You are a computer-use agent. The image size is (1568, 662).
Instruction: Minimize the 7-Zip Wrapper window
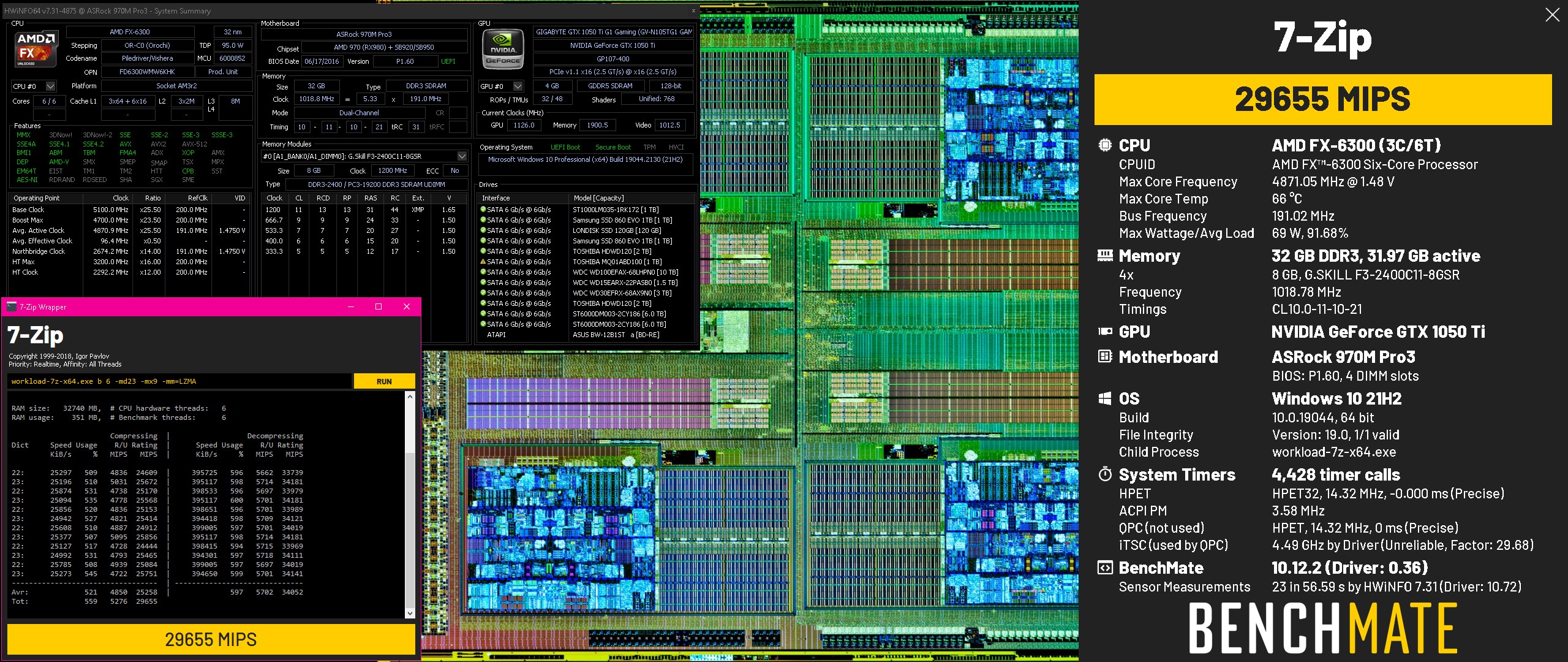tap(351, 306)
